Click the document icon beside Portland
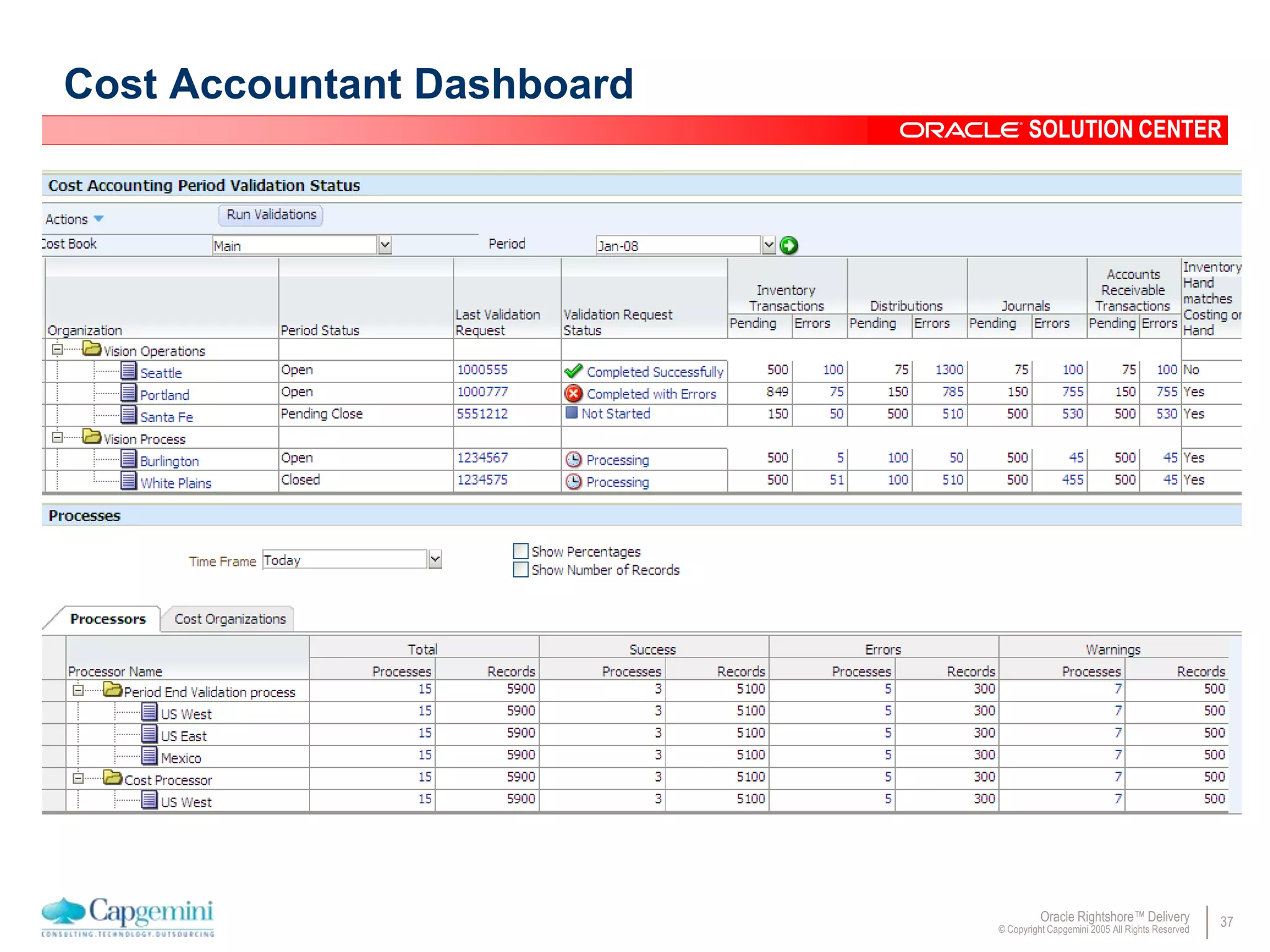This screenshot has height=952, width=1270. (128, 392)
